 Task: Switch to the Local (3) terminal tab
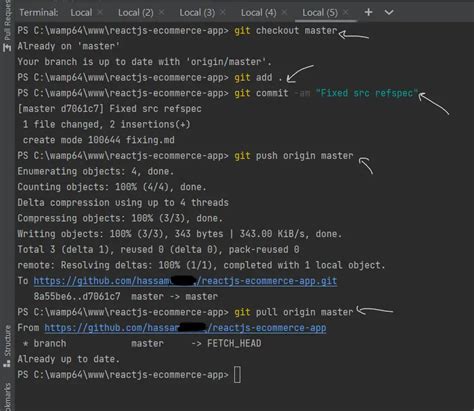197,13
